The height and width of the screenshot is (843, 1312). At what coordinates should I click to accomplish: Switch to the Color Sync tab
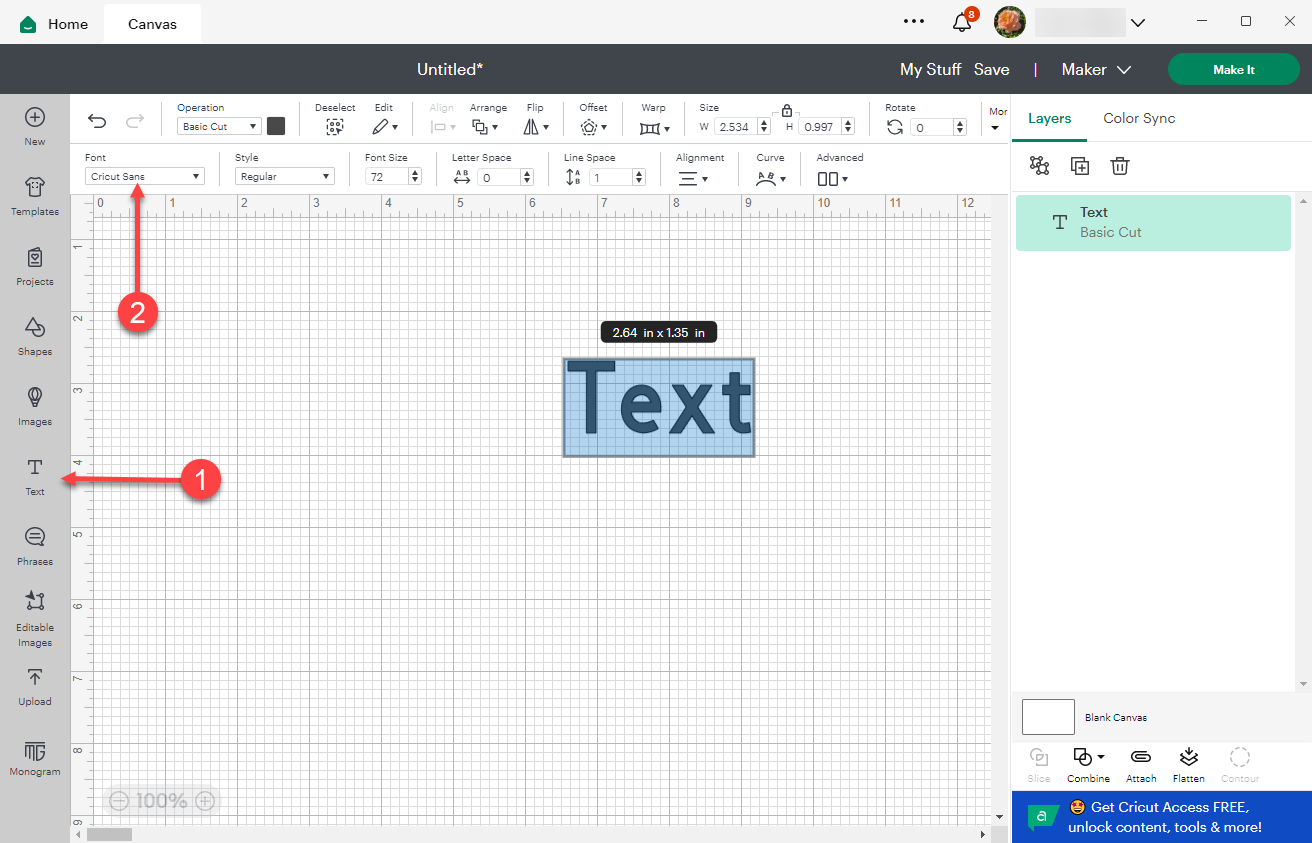(x=1138, y=118)
